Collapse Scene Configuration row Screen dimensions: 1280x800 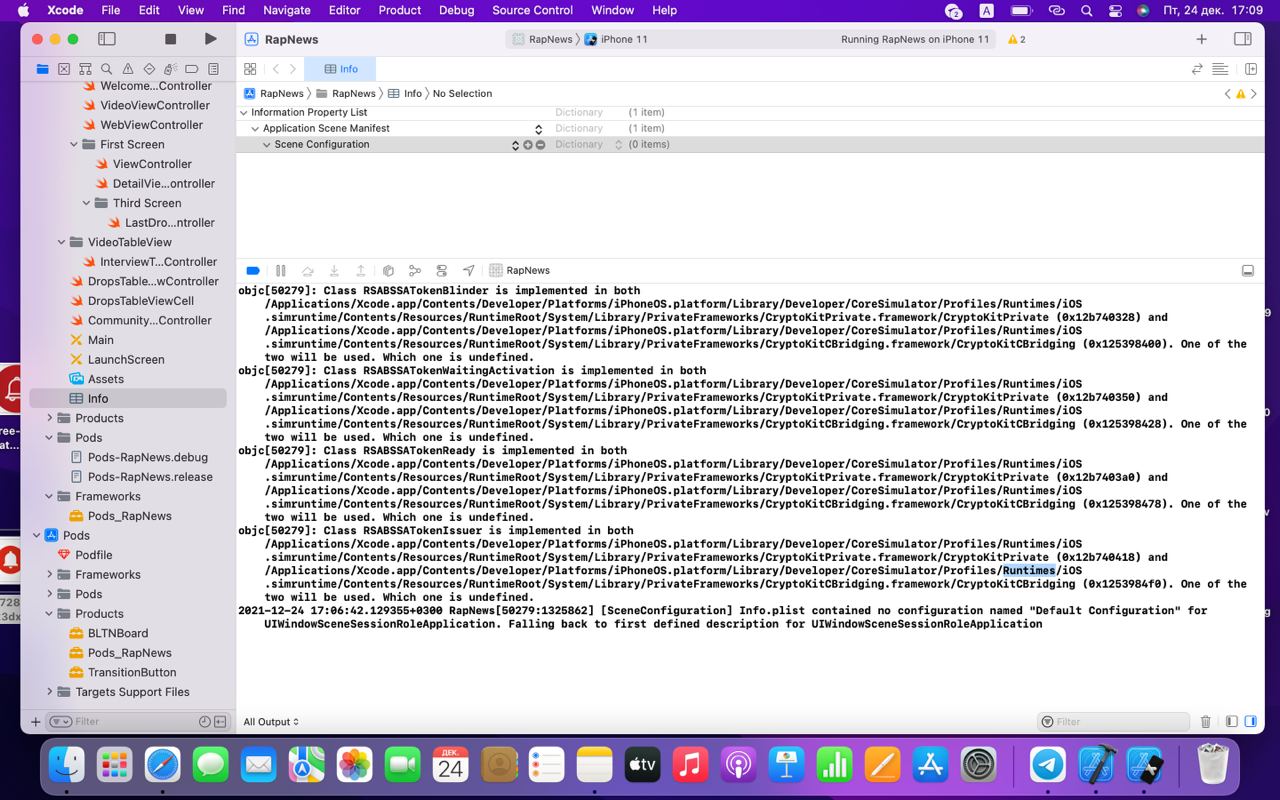pyautogui.click(x=267, y=145)
